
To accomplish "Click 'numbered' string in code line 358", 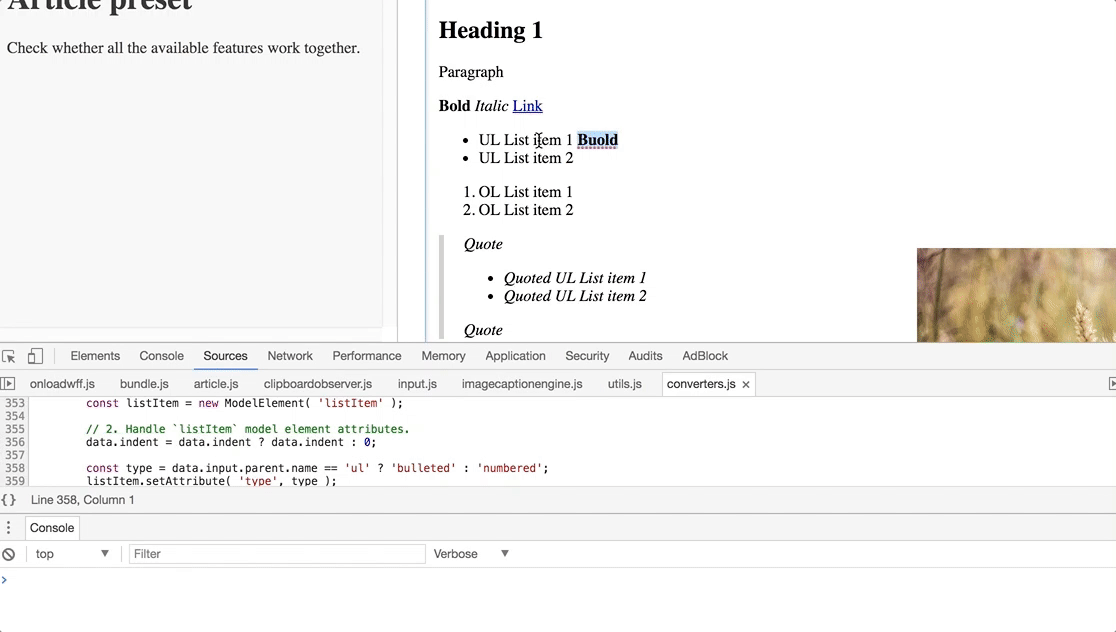I will (510, 468).
